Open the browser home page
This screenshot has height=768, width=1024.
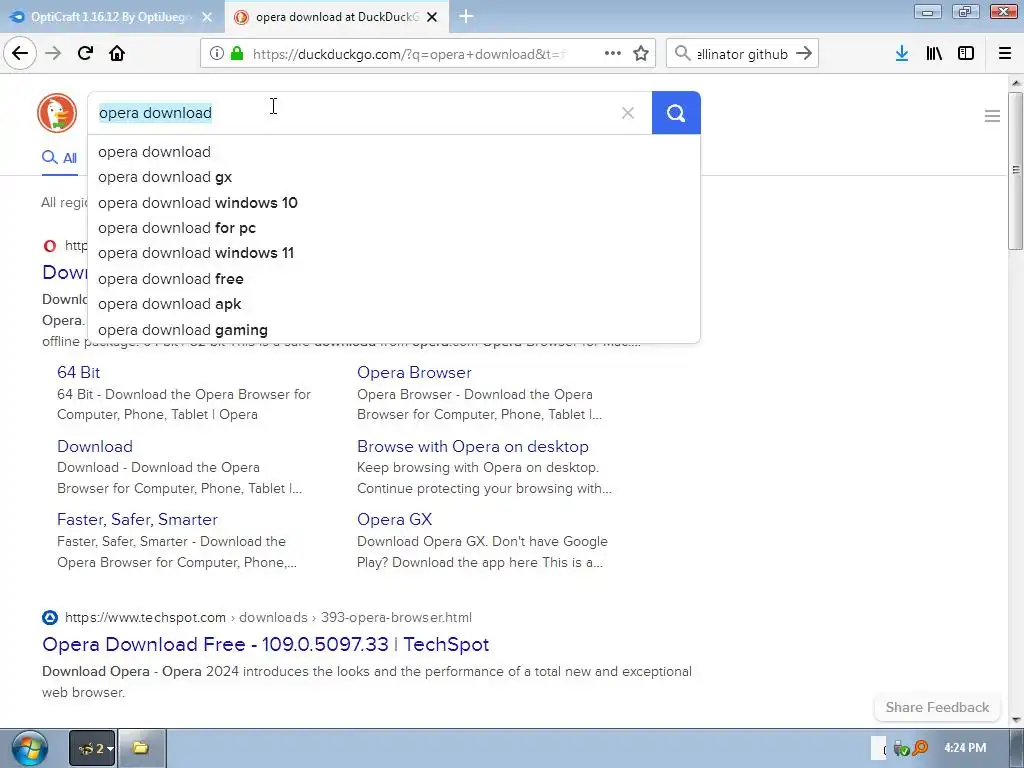coord(117,53)
